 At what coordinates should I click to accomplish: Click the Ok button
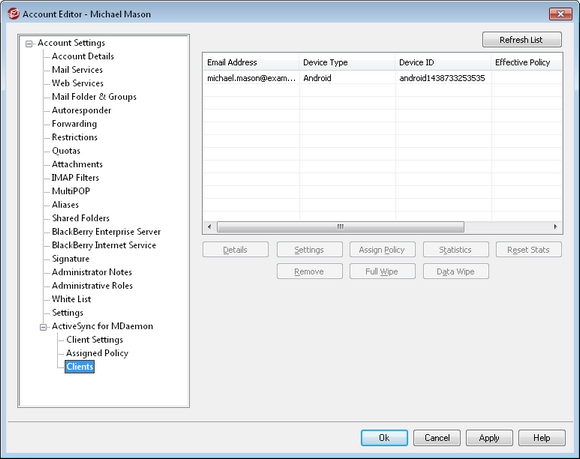384,438
